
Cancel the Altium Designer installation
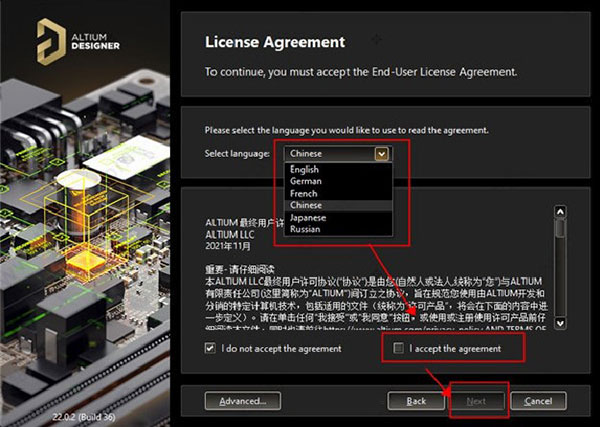point(538,401)
